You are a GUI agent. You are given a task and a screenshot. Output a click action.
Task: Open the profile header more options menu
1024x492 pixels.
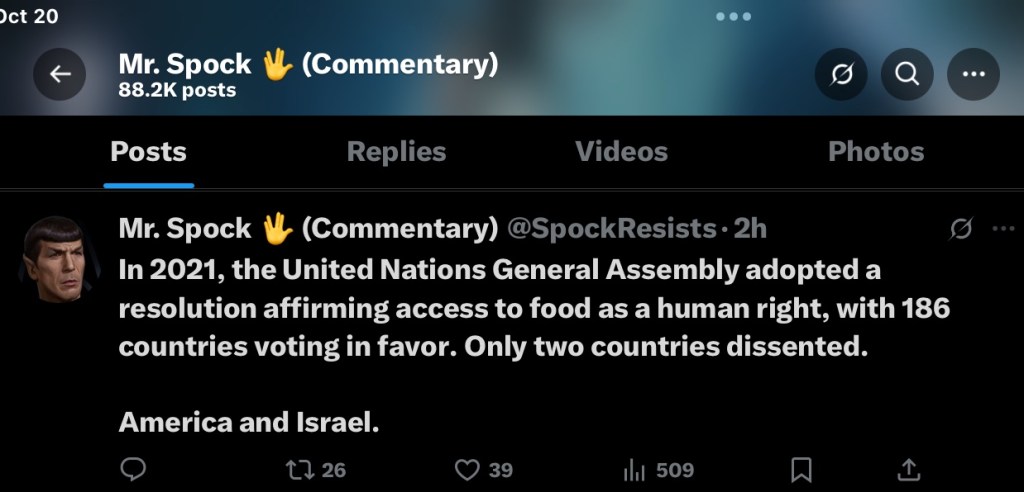[973, 74]
